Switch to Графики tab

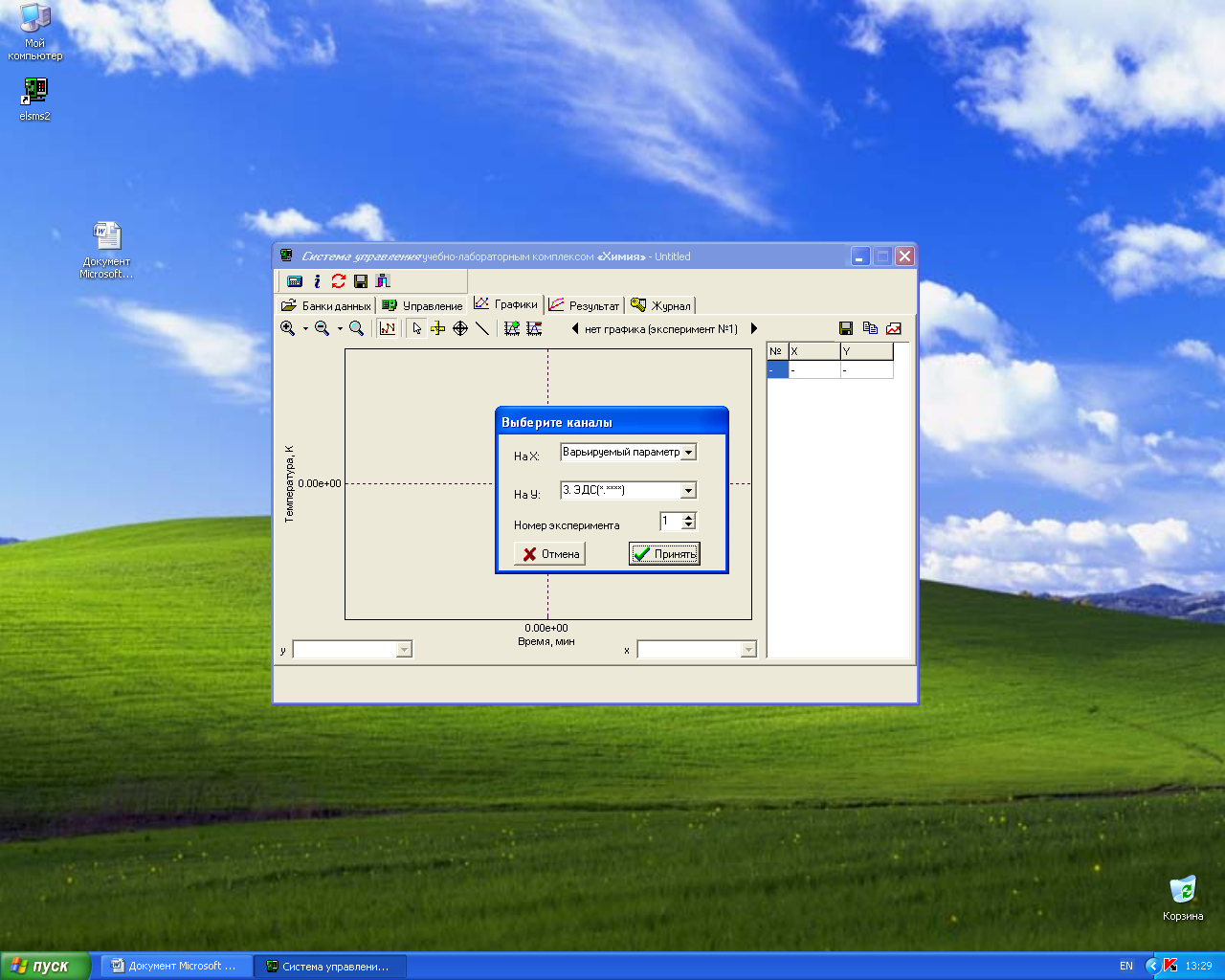506,304
